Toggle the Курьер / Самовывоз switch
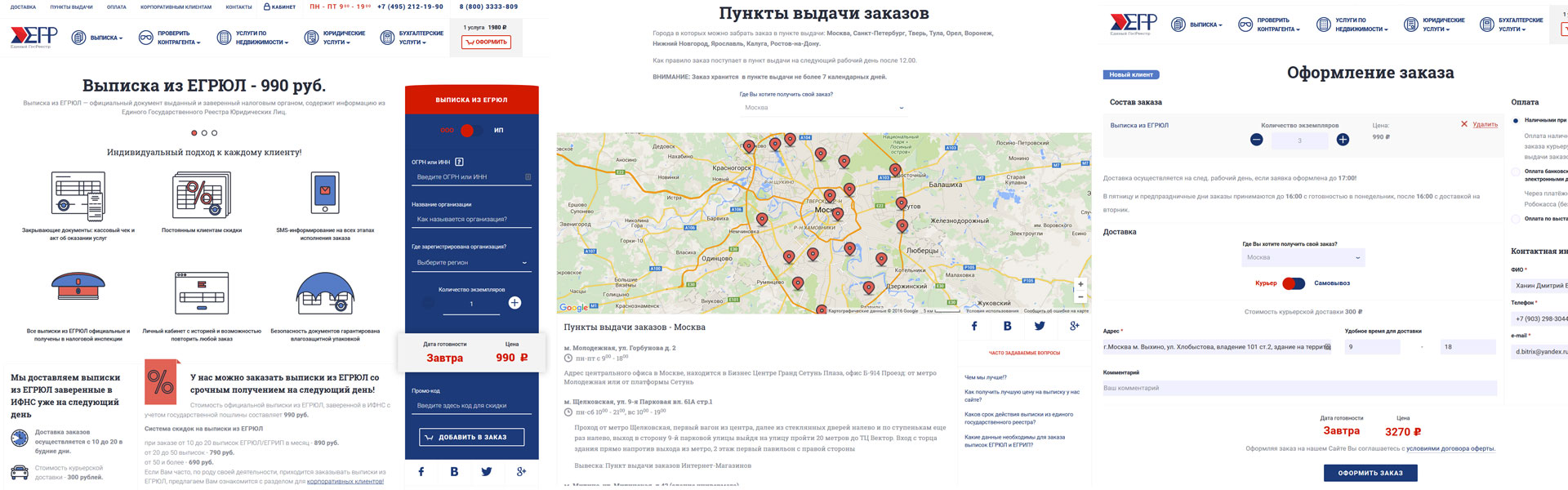The image size is (1568, 490). point(1294,283)
